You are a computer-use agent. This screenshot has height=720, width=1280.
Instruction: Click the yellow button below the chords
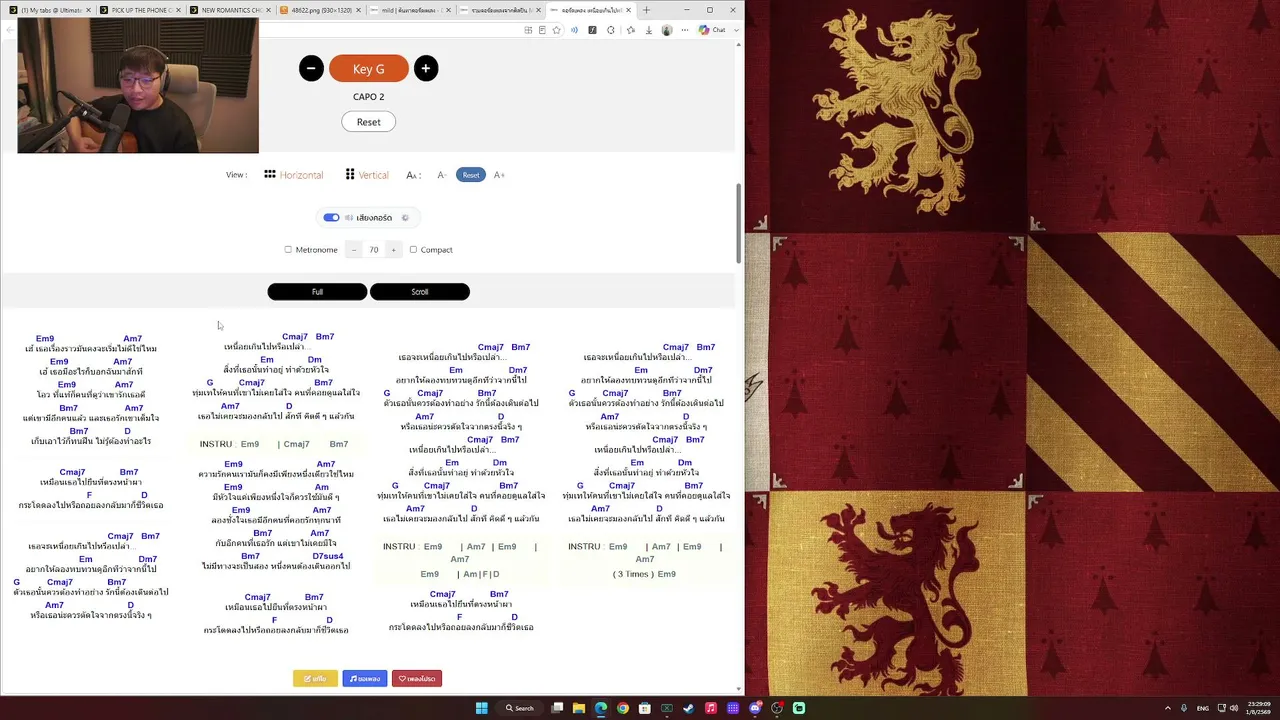(315, 679)
